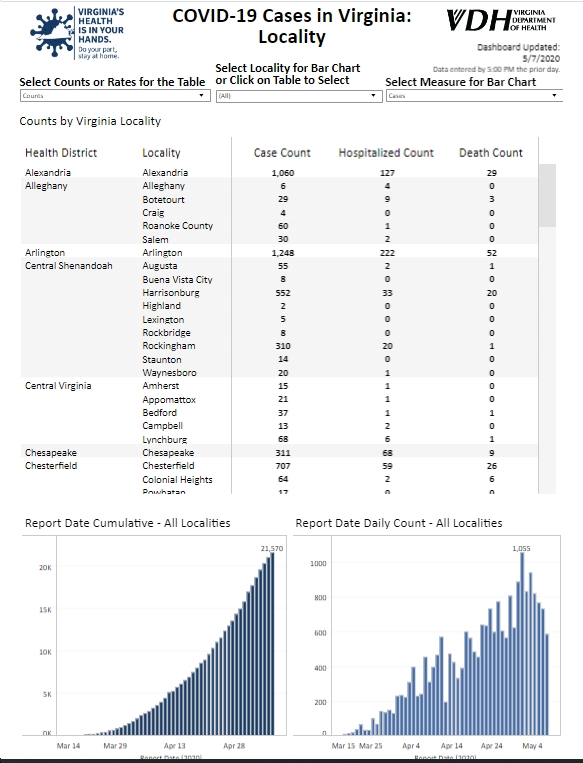
Task: Click the Health District column header
Action: pos(61,153)
